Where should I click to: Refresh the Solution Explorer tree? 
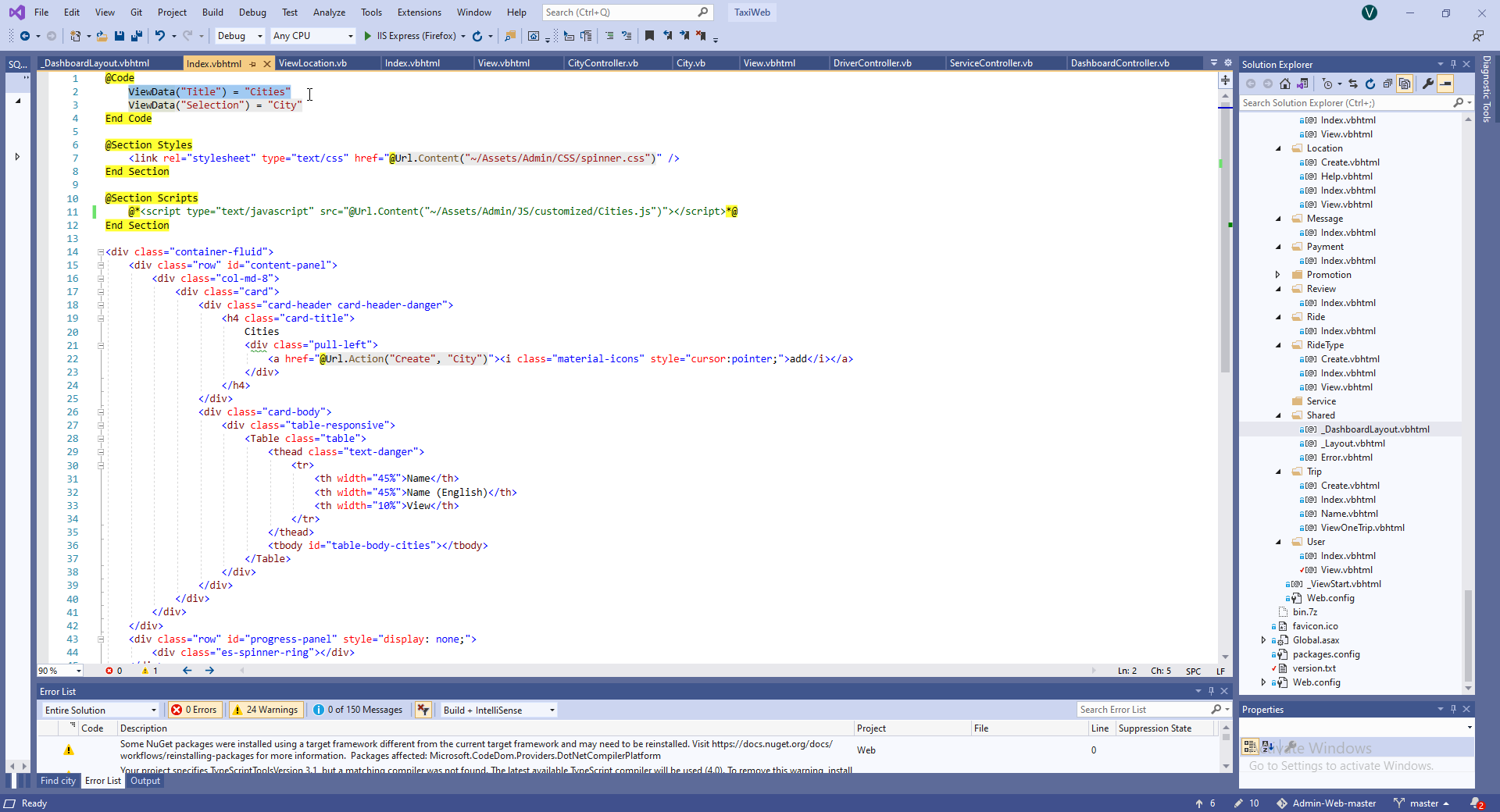1370,84
